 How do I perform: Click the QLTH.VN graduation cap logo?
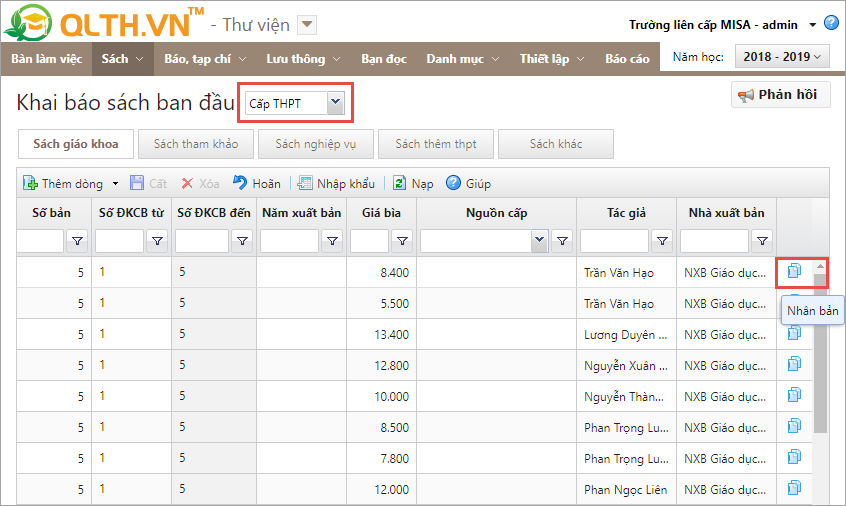[28, 23]
